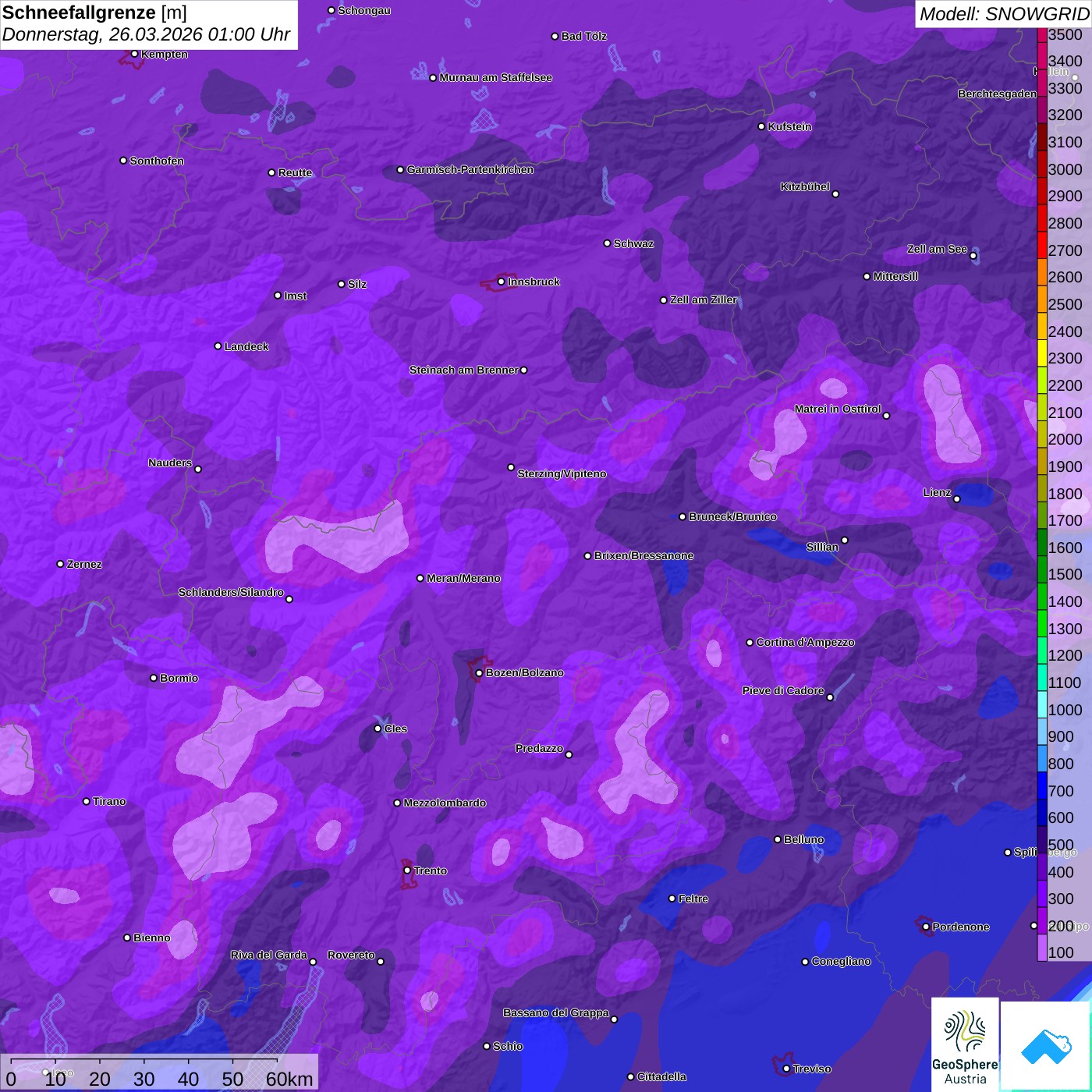Image resolution: width=1092 pixels, height=1092 pixels.
Task: Click the Schneefallgrenze [m] title
Action: pyautogui.click(x=95, y=12)
